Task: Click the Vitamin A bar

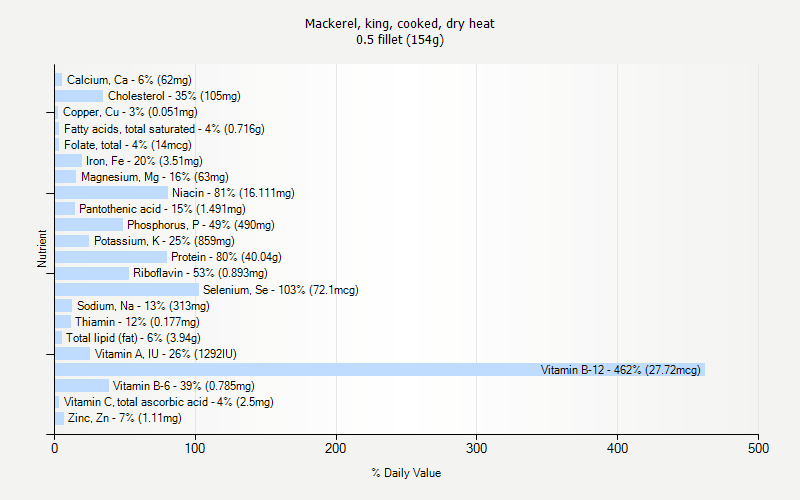Action: click(72, 354)
